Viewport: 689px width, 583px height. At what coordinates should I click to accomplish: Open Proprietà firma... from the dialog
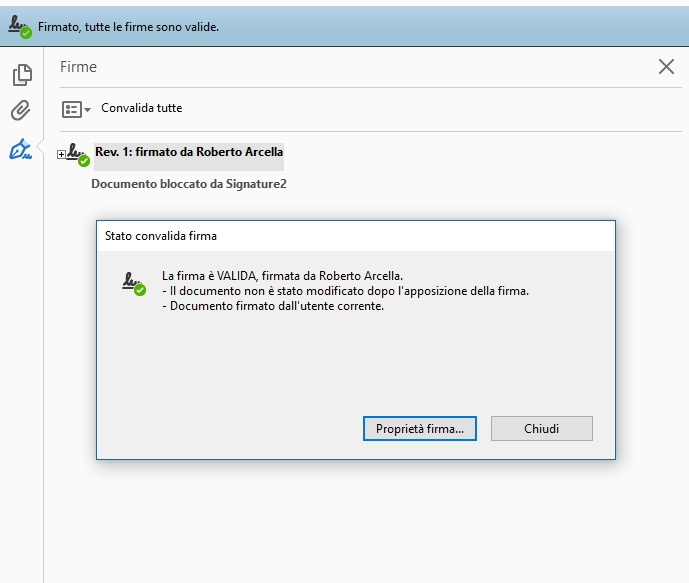click(x=419, y=429)
